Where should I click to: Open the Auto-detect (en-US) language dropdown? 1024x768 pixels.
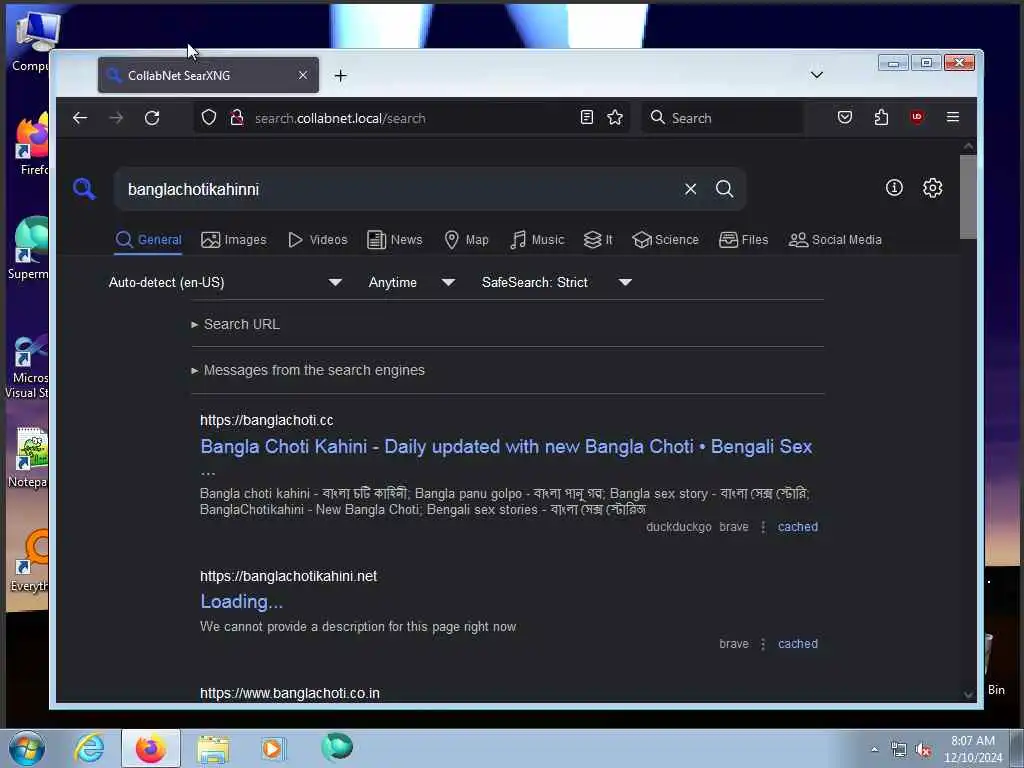click(x=225, y=282)
